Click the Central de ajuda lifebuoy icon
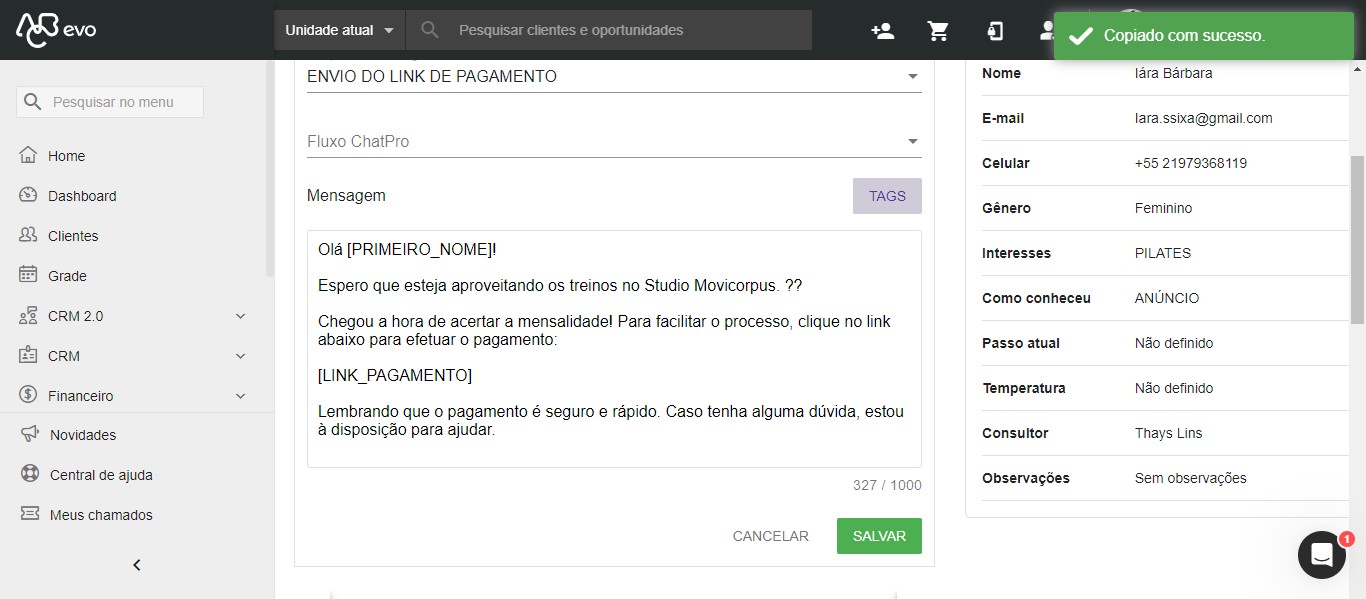 click(x=30, y=474)
